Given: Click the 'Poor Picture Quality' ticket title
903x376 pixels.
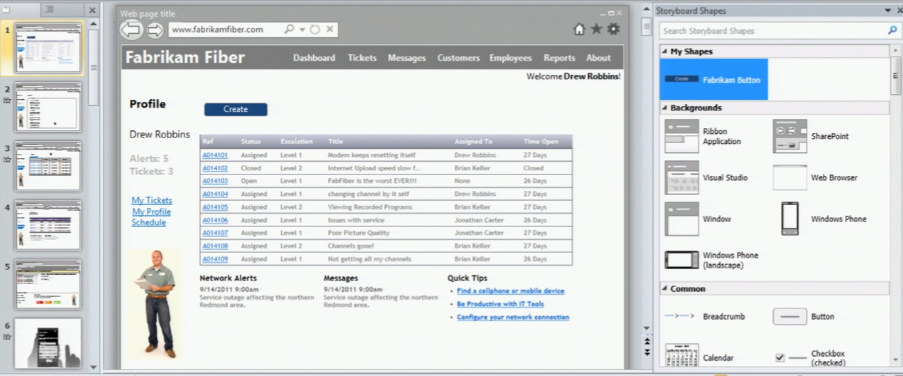Looking at the screenshot, I should coord(358,233).
